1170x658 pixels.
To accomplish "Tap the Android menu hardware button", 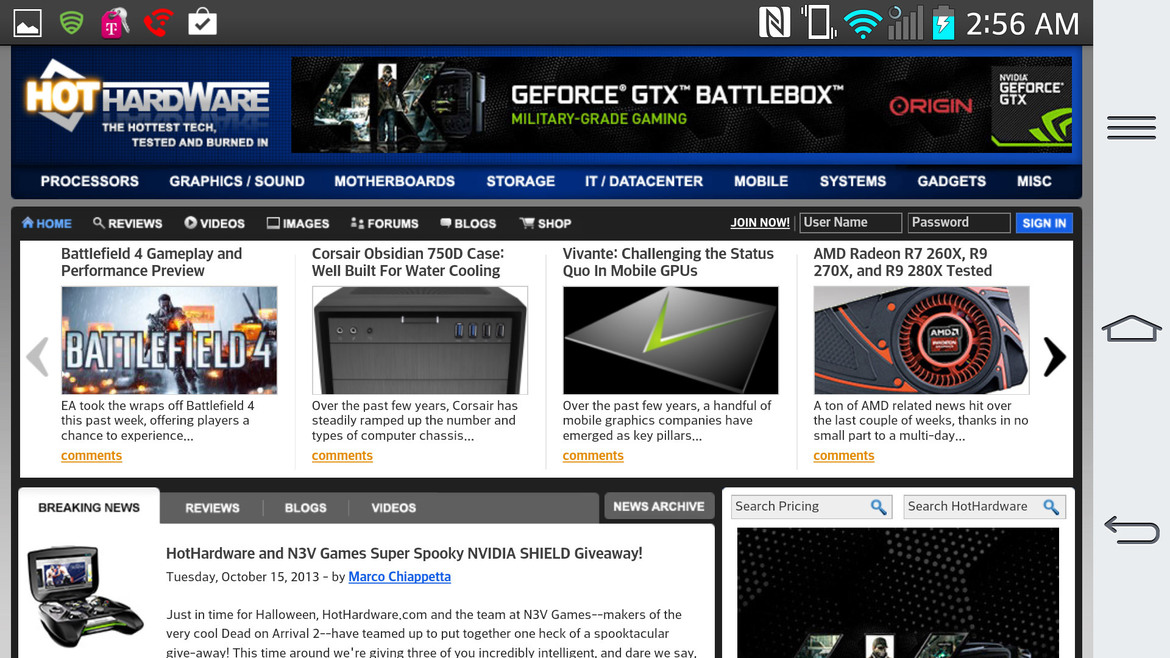I will [x=1131, y=128].
